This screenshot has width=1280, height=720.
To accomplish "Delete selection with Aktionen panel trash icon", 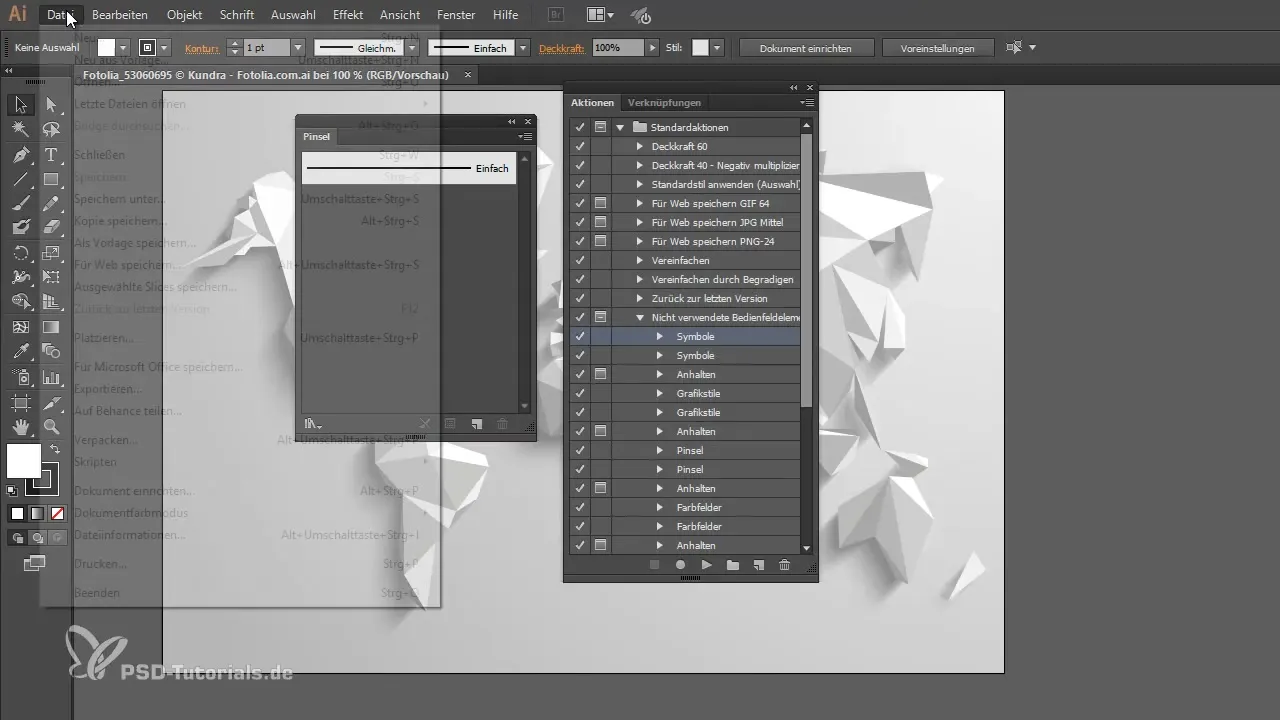I will pyautogui.click(x=784, y=565).
